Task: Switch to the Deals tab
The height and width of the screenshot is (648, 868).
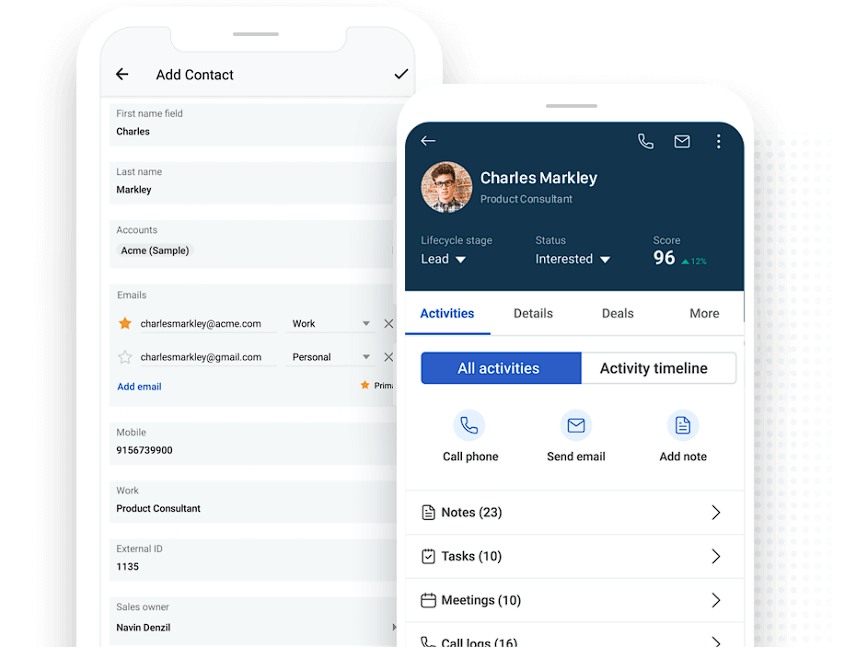Action: [x=617, y=313]
